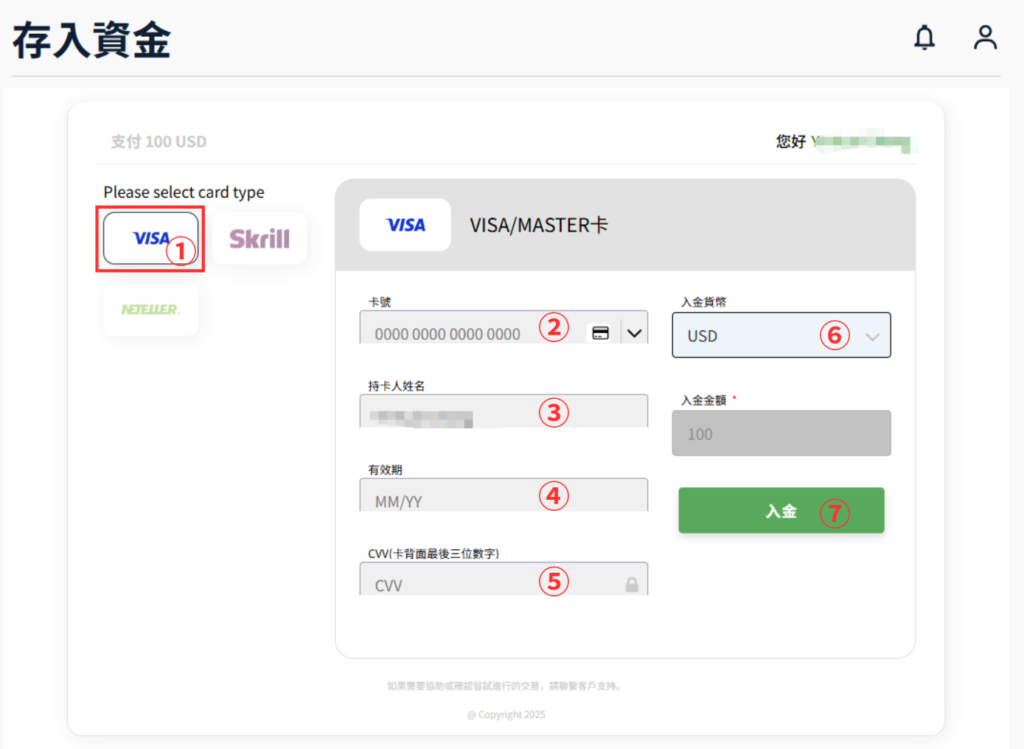This screenshot has width=1024, height=749.
Task: Click the 存入資金 page title
Action: tap(89, 38)
